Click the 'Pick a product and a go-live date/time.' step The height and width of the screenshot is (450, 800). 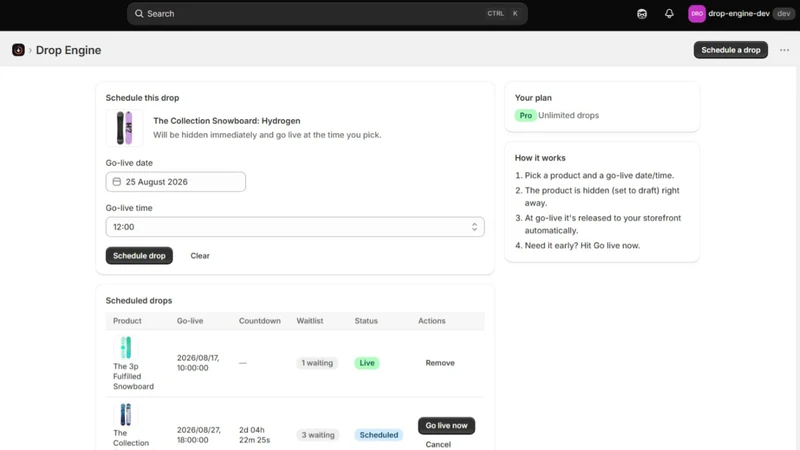click(x=599, y=175)
